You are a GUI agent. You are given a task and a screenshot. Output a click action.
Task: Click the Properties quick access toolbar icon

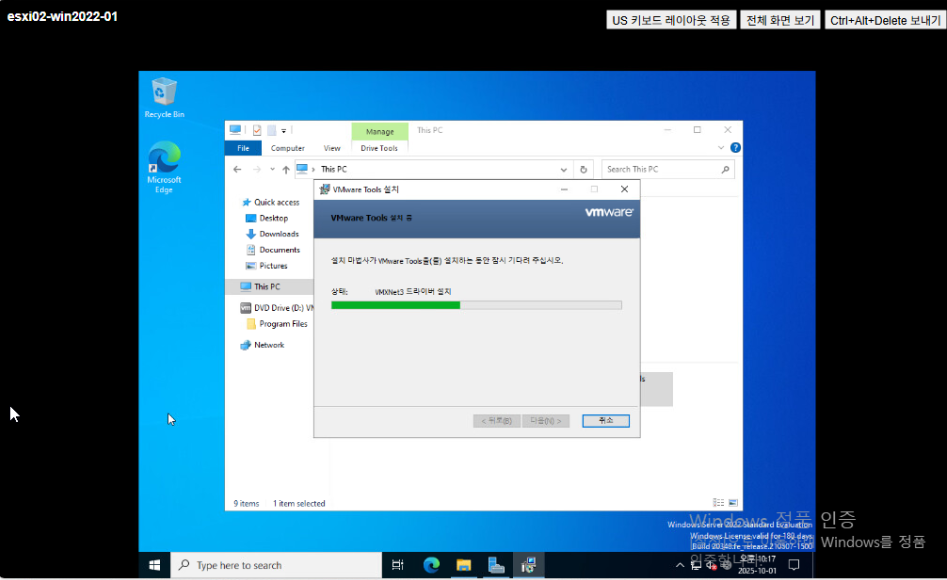tap(257, 130)
